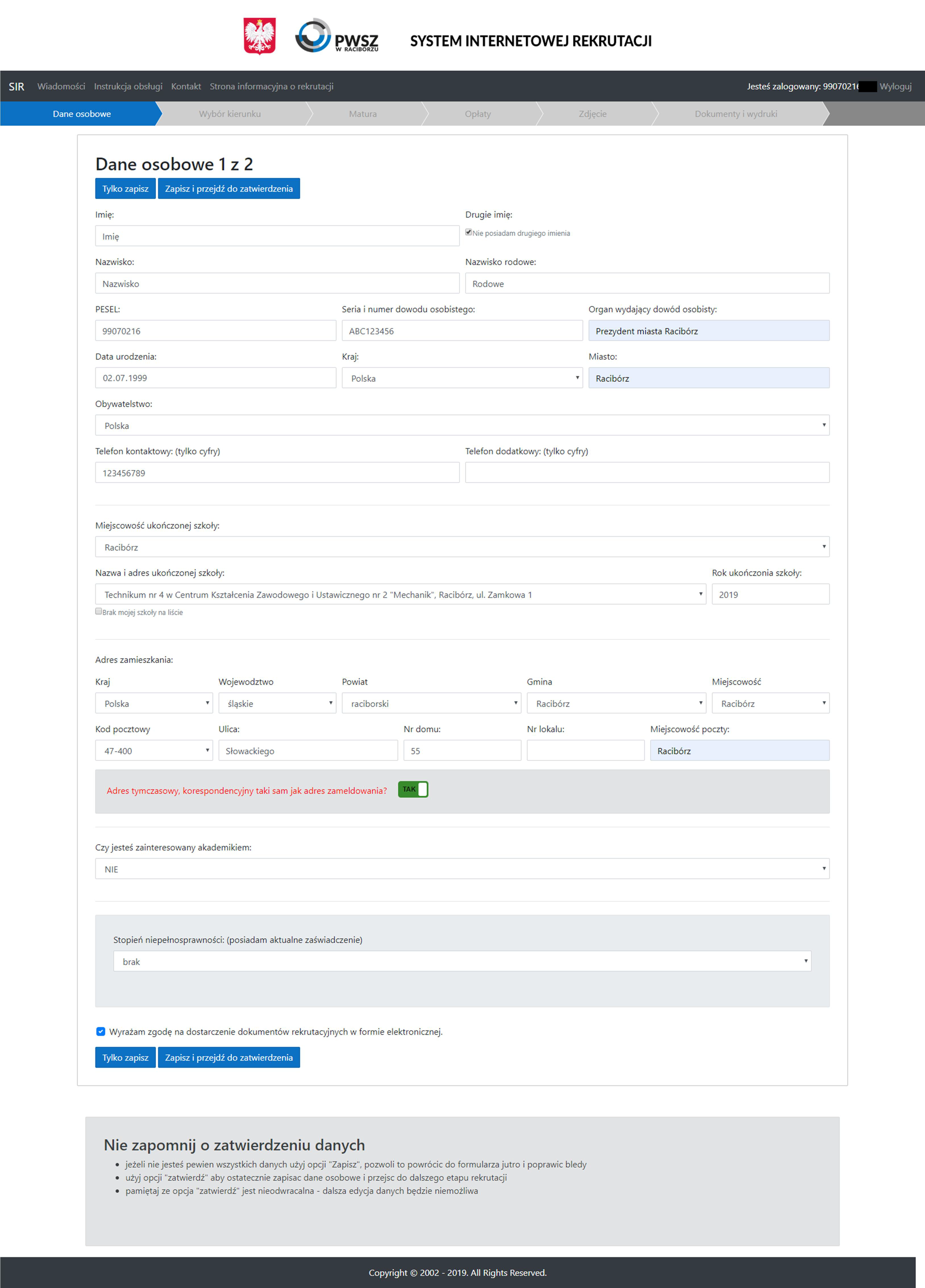Click the Polish eagle emblem logo
Image resolution: width=925 pixels, height=1288 pixels.
coord(260,36)
